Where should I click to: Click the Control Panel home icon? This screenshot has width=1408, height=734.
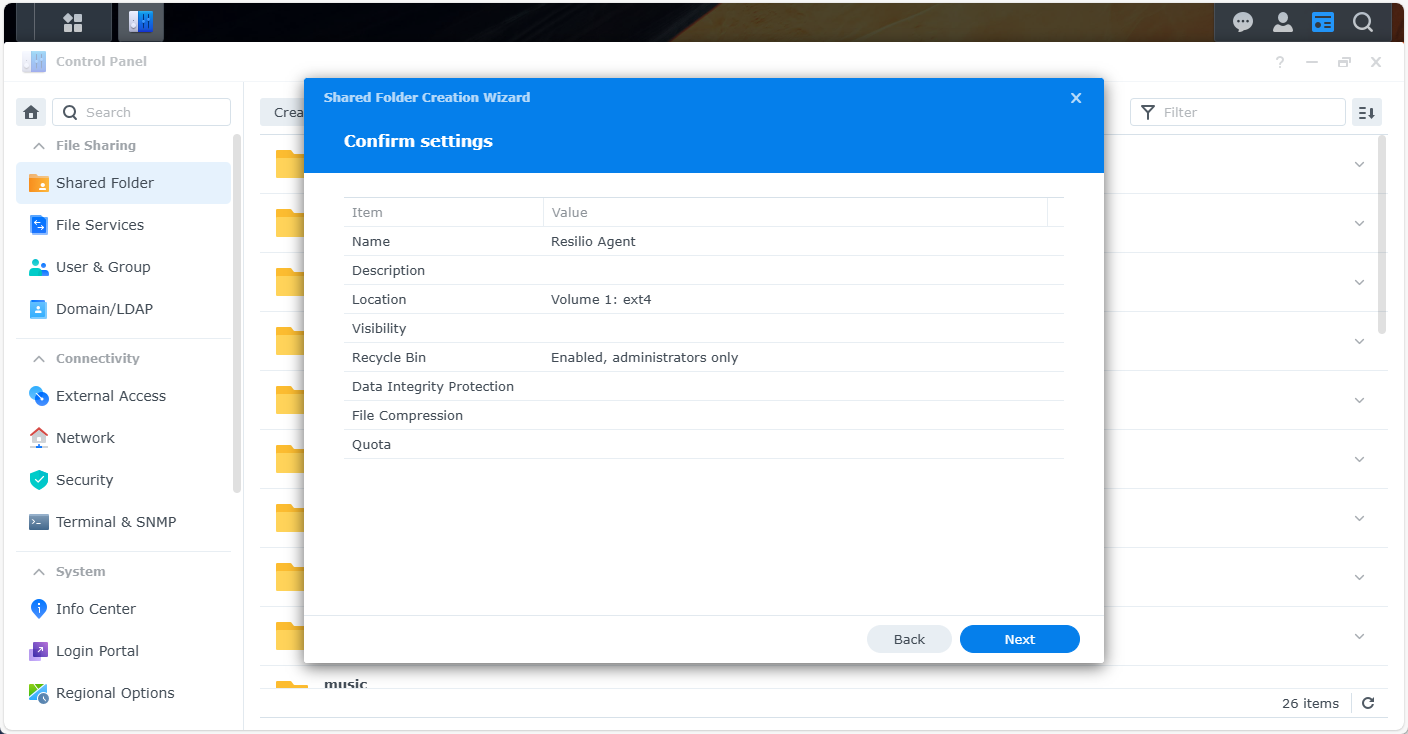coord(31,112)
